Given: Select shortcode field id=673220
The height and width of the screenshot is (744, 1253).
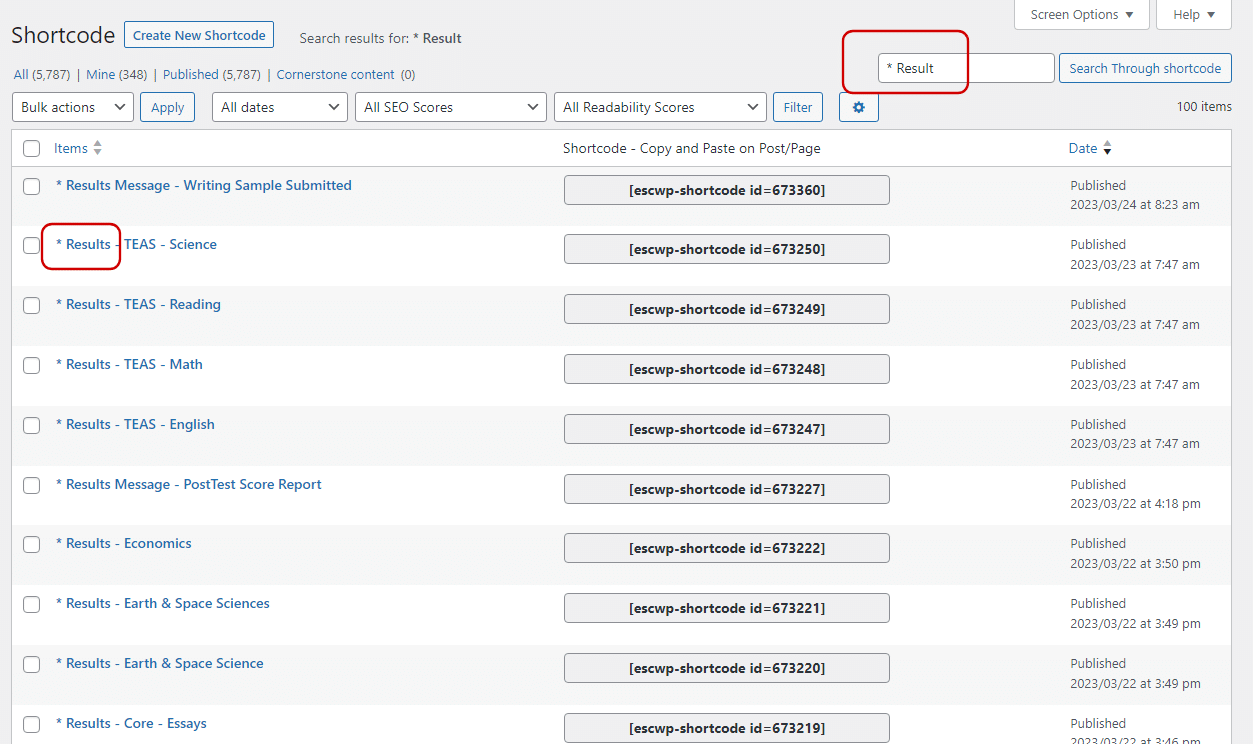Looking at the screenshot, I should coord(727,668).
